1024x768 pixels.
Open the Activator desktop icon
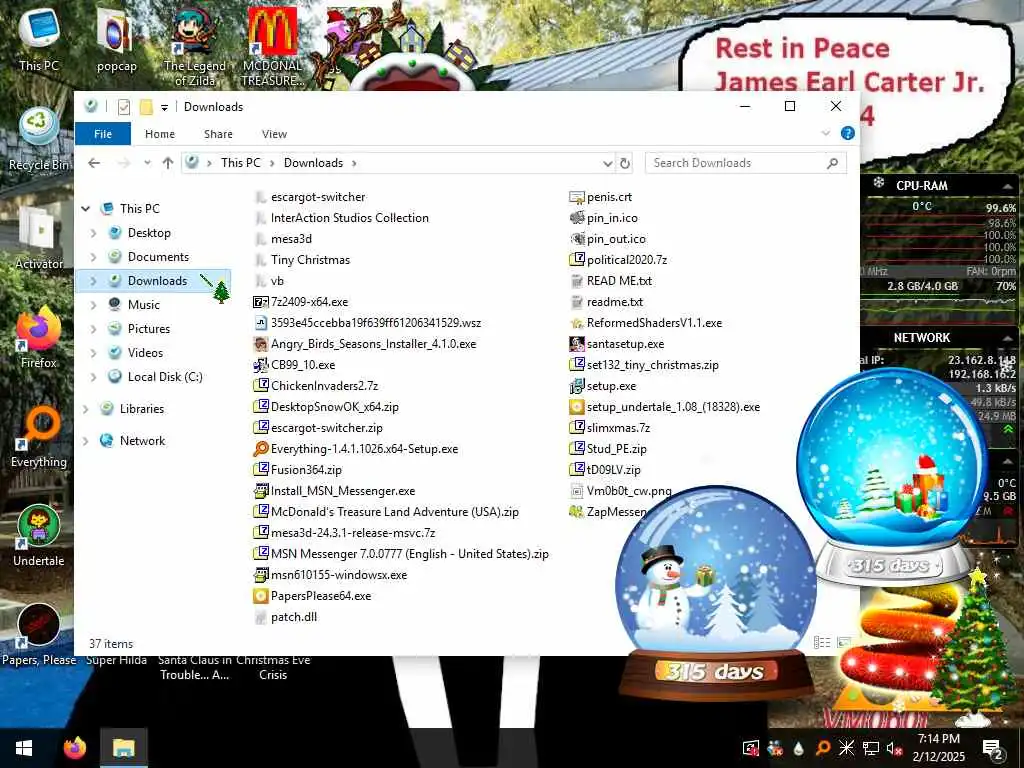click(x=39, y=238)
